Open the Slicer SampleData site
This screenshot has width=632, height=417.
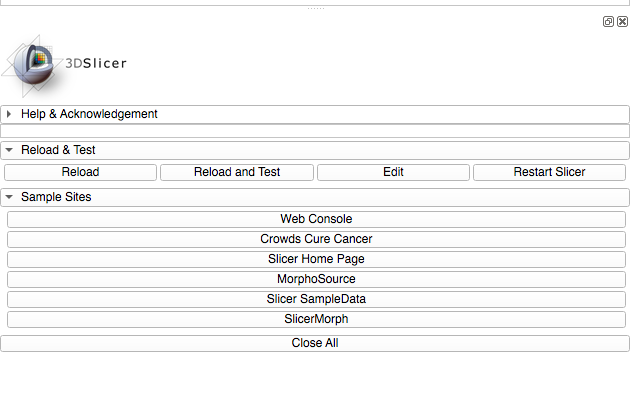[x=316, y=299]
